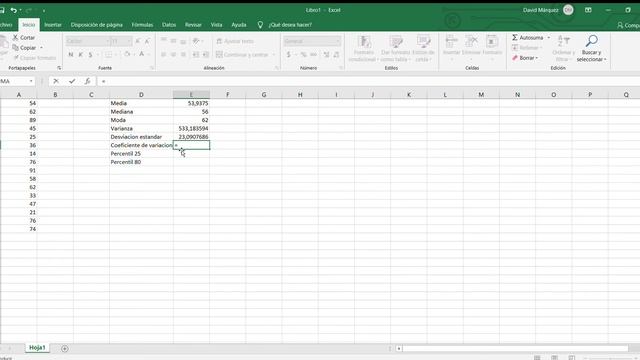Viewport: 640px width, 360px height.
Task: Open the Insertar ribbon tab
Action: click(53, 25)
